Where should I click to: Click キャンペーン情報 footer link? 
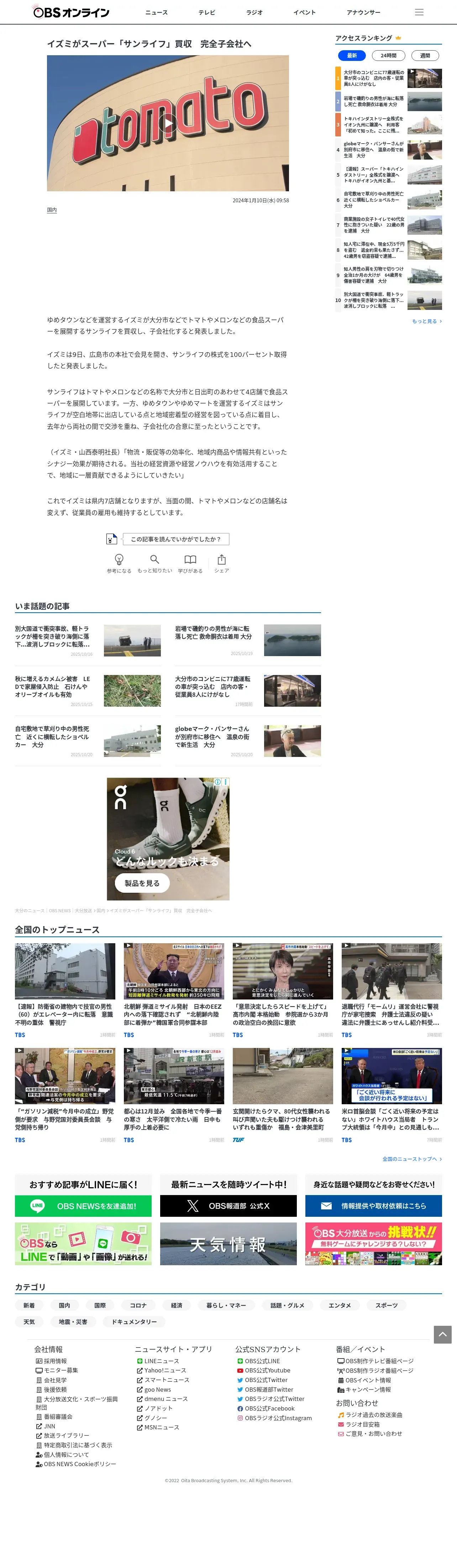coord(364,1390)
